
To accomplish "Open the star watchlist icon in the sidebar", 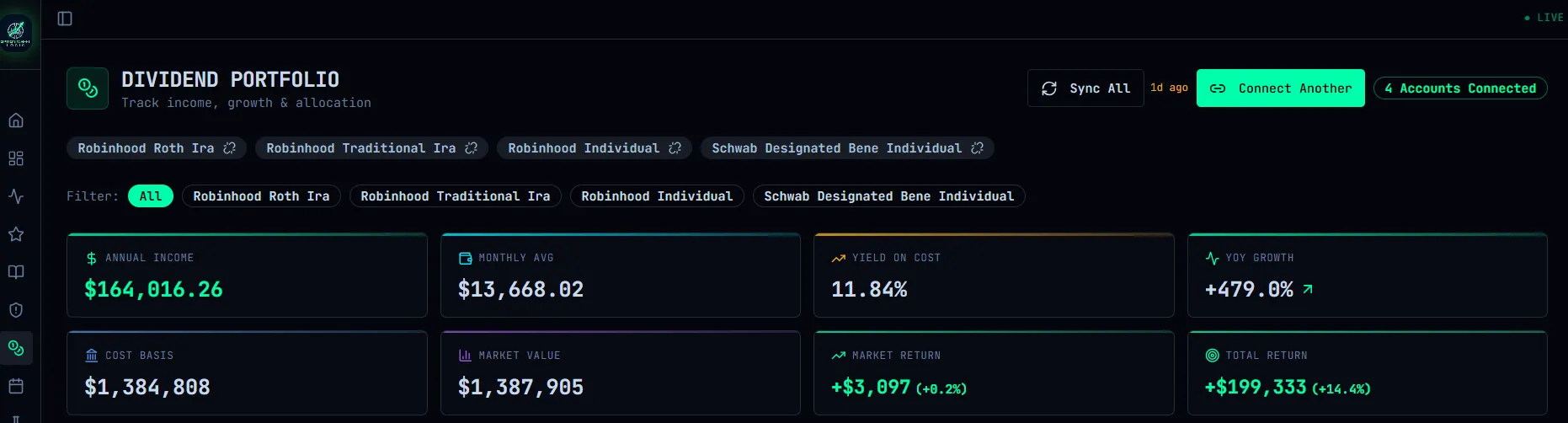I will point(16,234).
